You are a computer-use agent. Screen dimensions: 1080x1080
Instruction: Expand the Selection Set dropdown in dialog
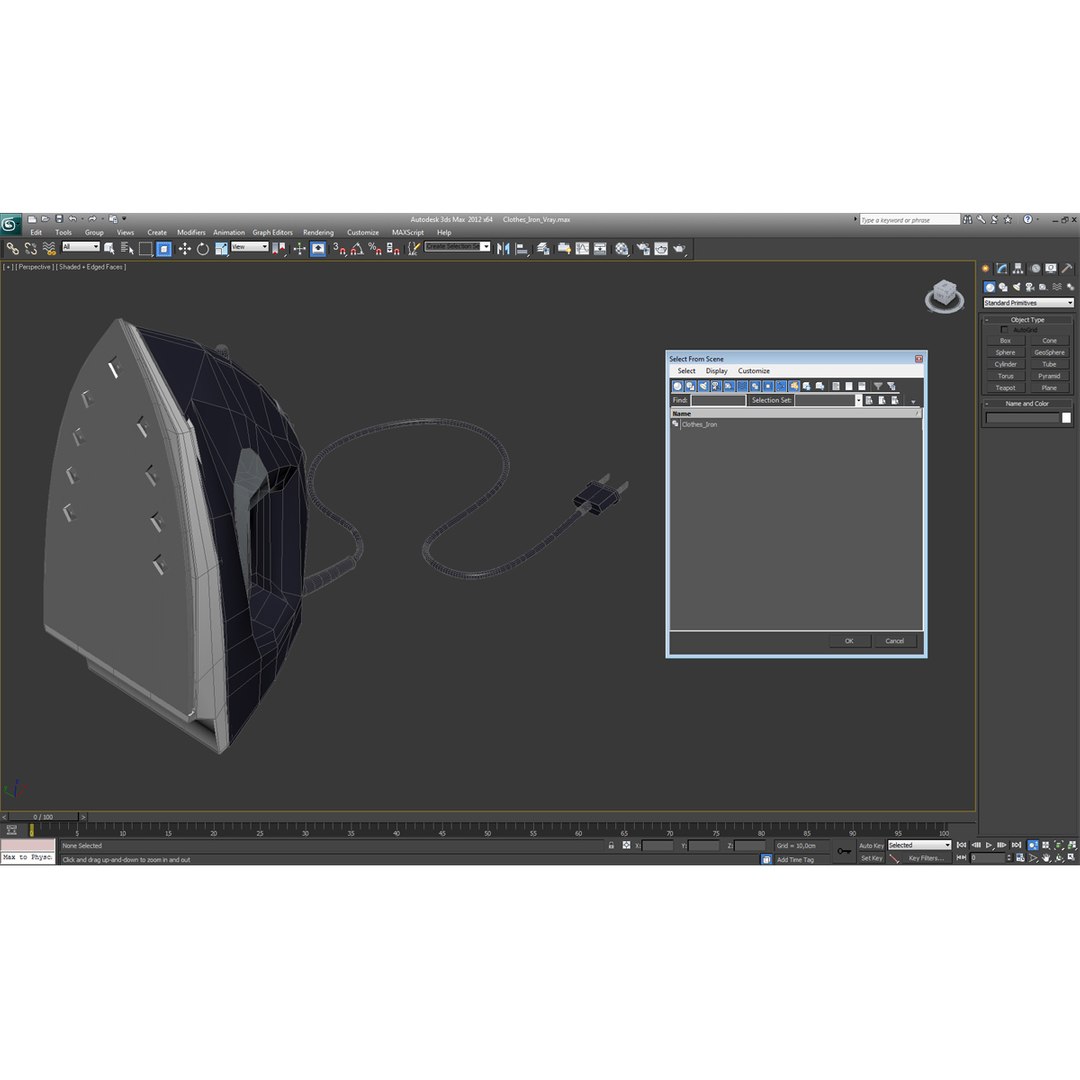point(858,400)
